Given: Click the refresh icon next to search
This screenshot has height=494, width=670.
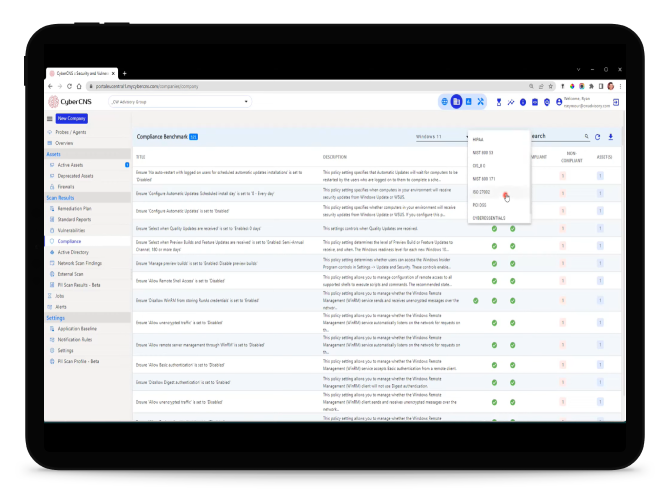Looking at the screenshot, I should [x=598, y=136].
